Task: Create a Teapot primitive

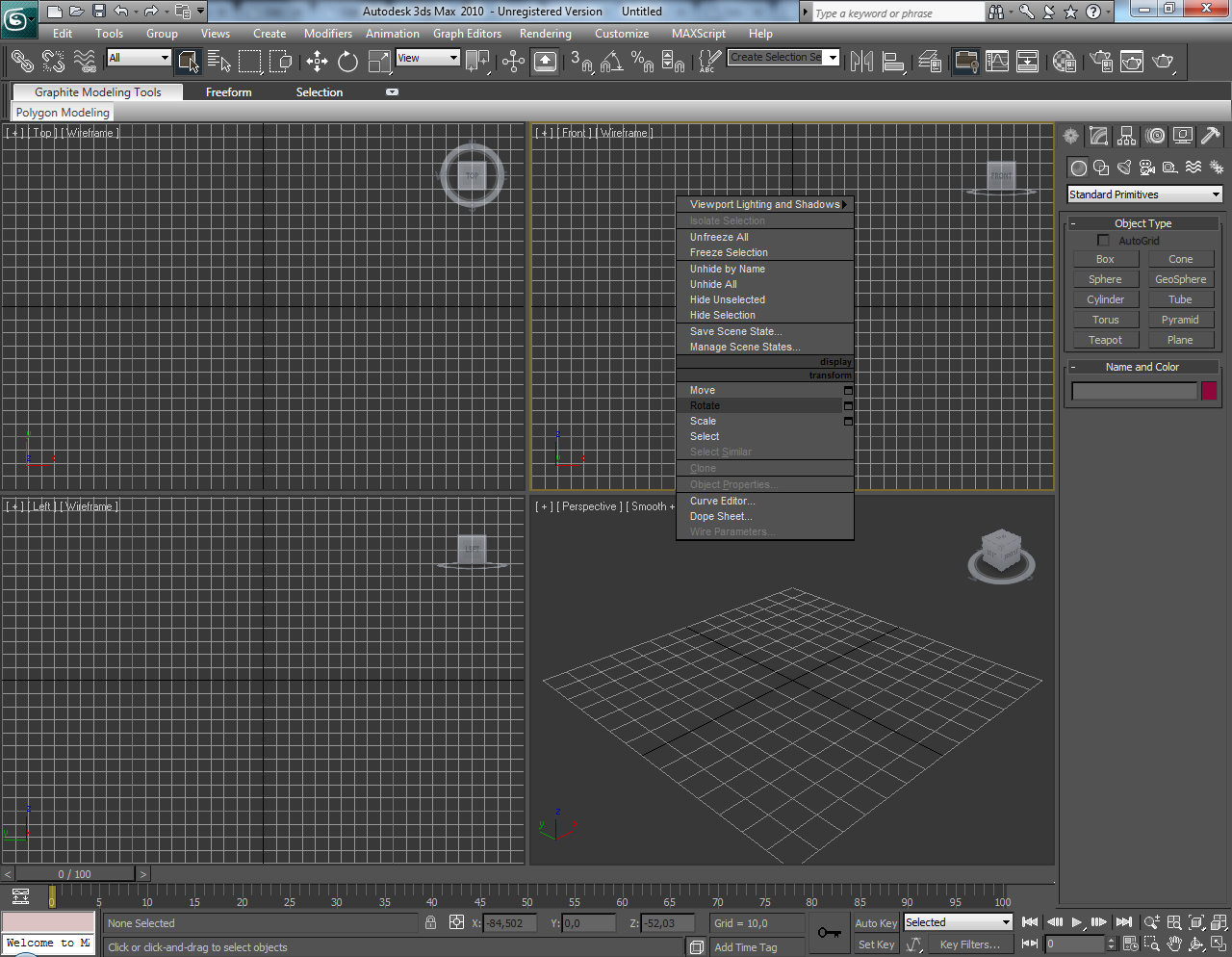Action: pos(1106,340)
